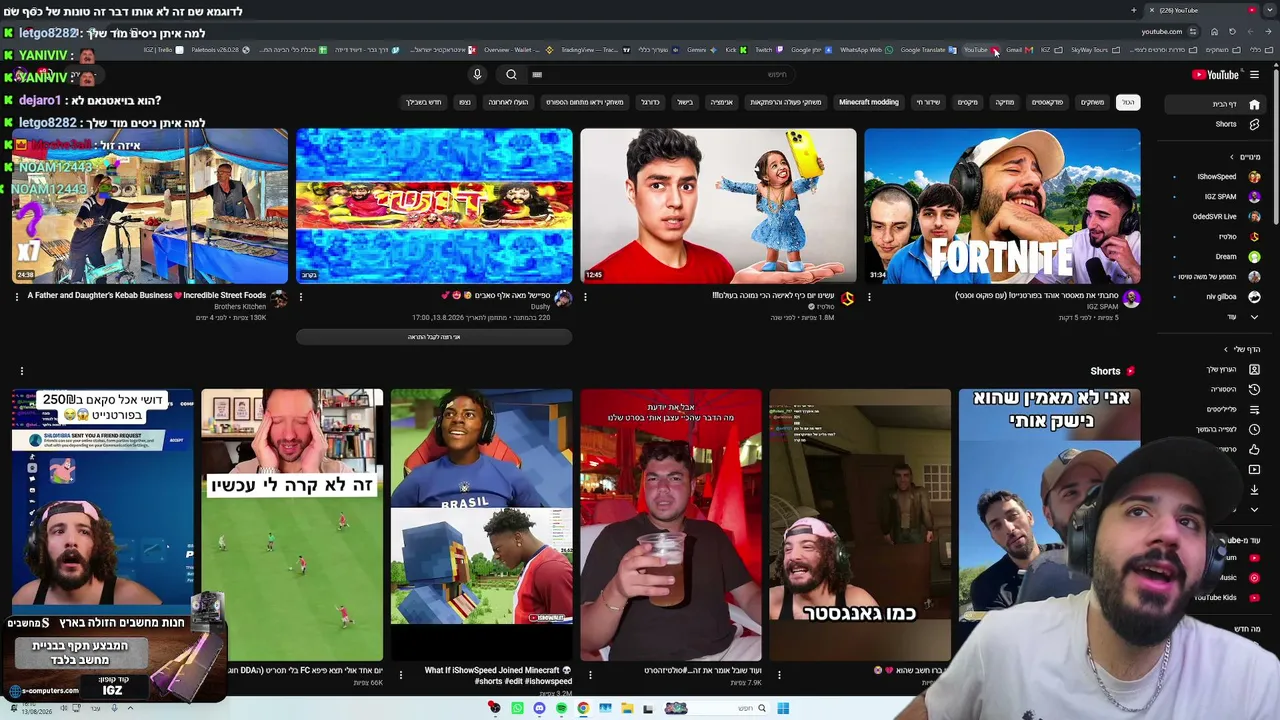1280x720 pixels.
Task: Open the Kebab Business video title link
Action: (147, 296)
